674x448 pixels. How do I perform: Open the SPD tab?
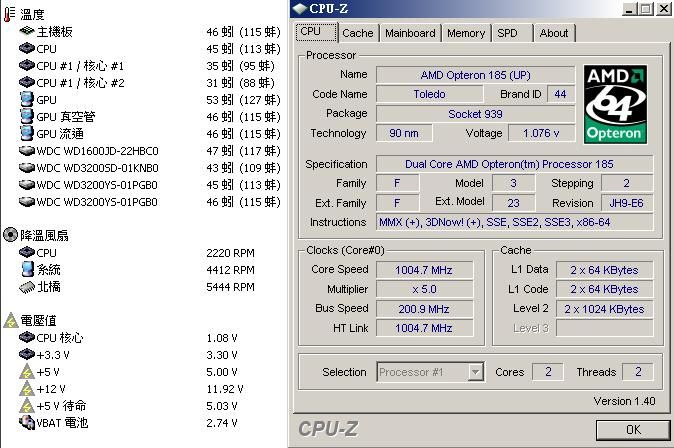tap(508, 33)
